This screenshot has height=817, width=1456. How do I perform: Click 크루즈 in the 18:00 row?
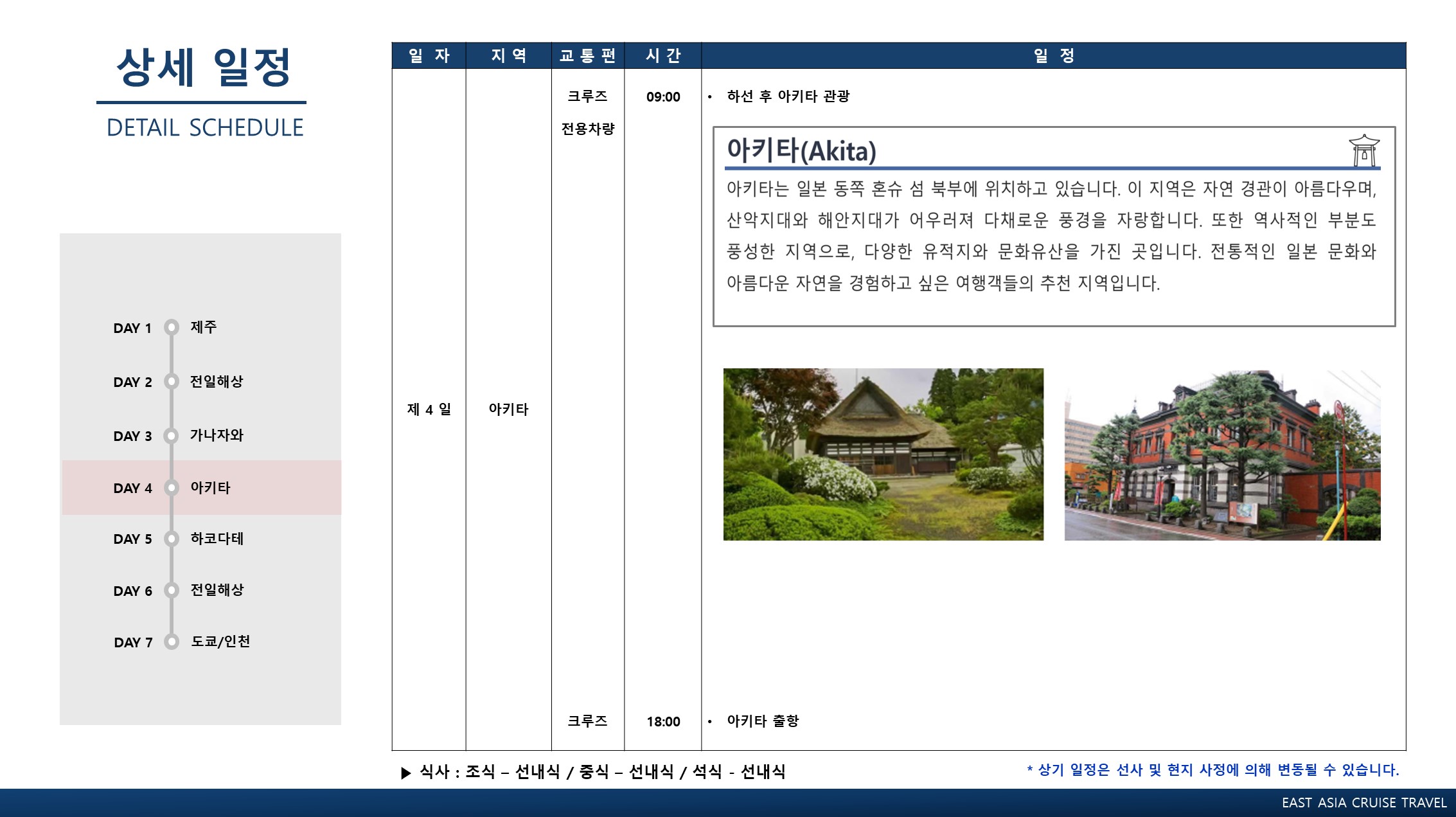[587, 721]
